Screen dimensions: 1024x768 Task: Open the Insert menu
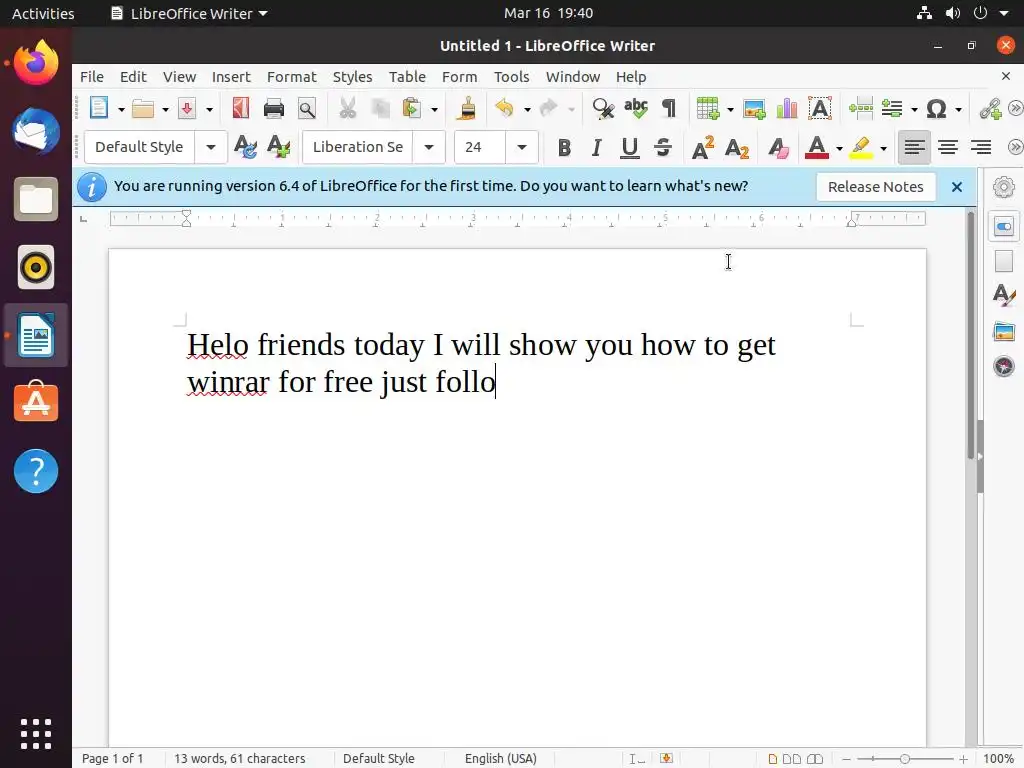coord(231,76)
